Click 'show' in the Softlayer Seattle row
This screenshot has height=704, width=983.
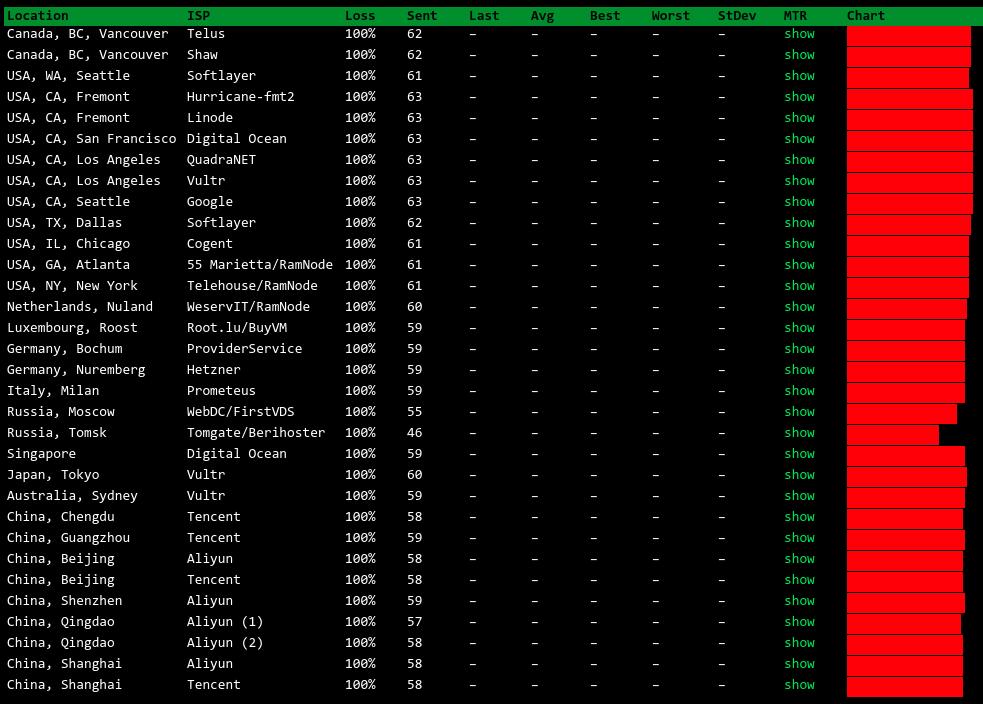coord(799,76)
